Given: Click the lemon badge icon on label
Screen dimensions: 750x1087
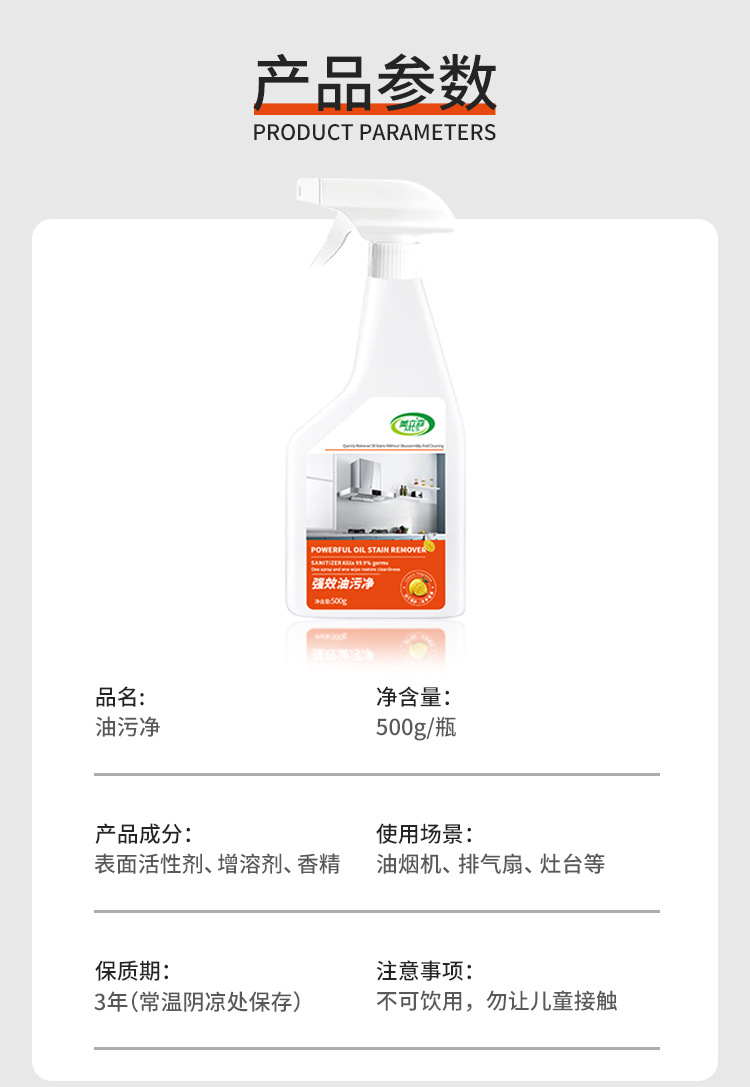Looking at the screenshot, I should (x=418, y=588).
